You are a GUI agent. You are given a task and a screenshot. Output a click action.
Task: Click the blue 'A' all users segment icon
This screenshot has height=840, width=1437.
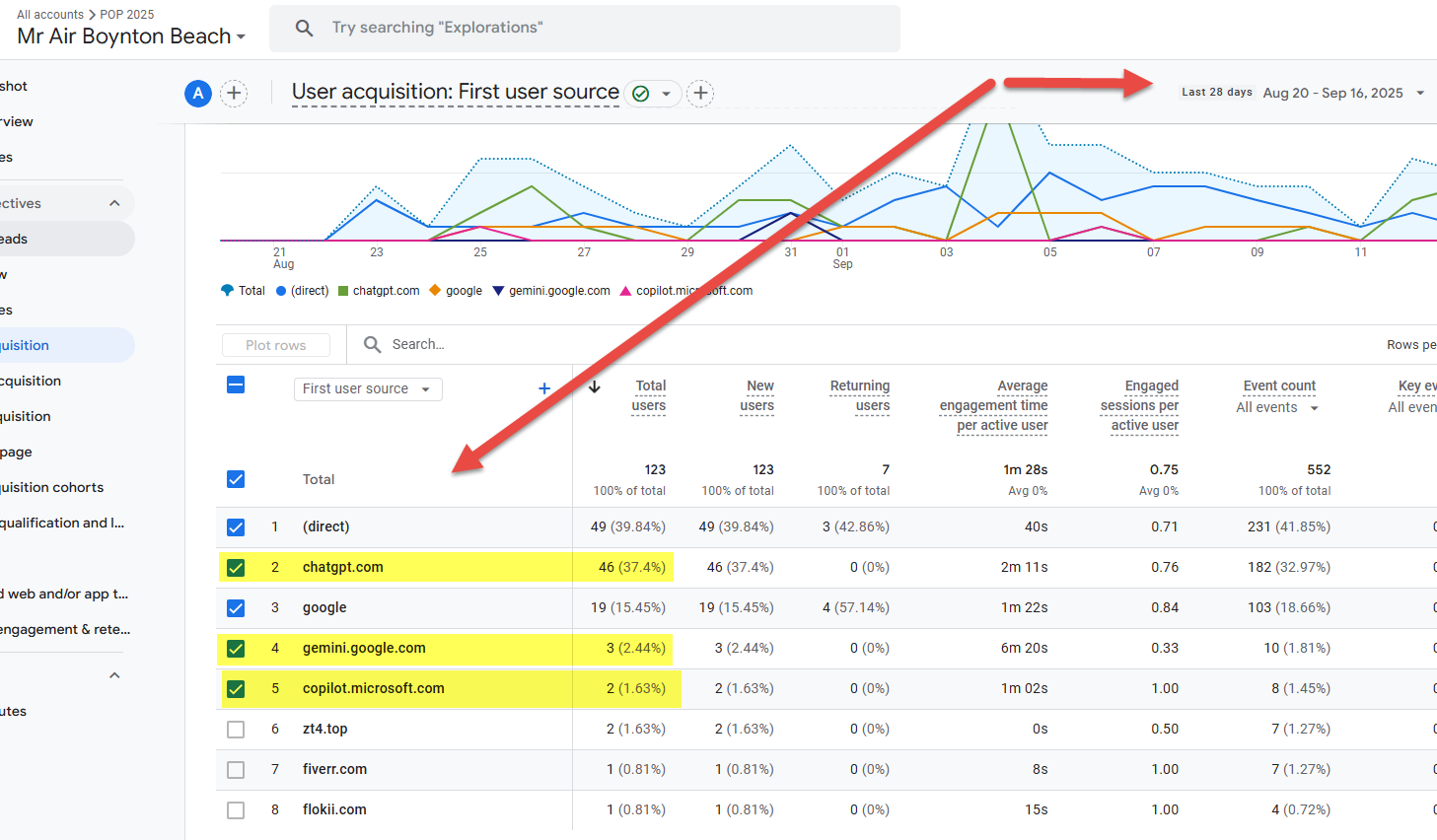[198, 94]
